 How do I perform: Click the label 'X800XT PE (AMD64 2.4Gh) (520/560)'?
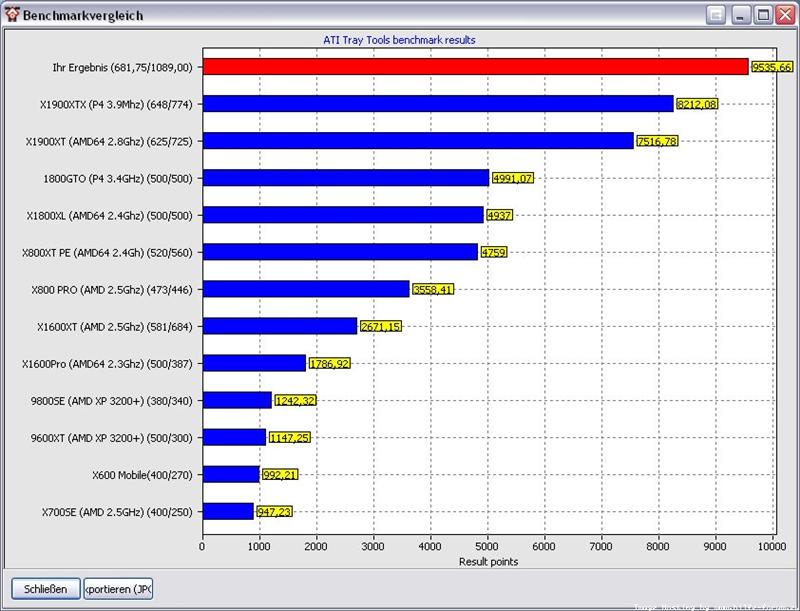[x=107, y=253]
